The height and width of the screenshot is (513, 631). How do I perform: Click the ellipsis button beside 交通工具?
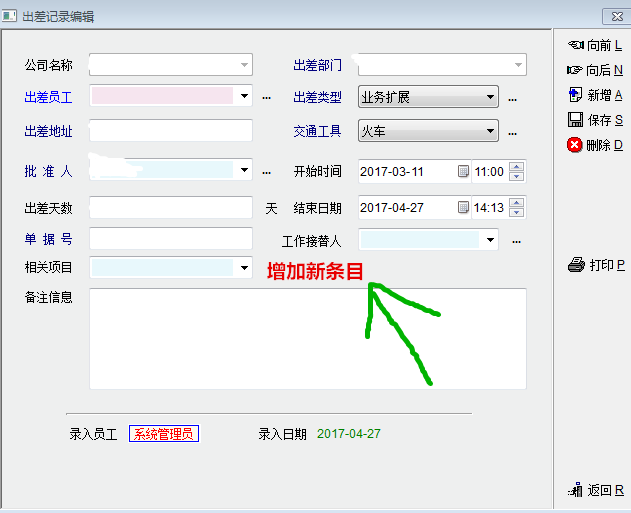[513, 132]
